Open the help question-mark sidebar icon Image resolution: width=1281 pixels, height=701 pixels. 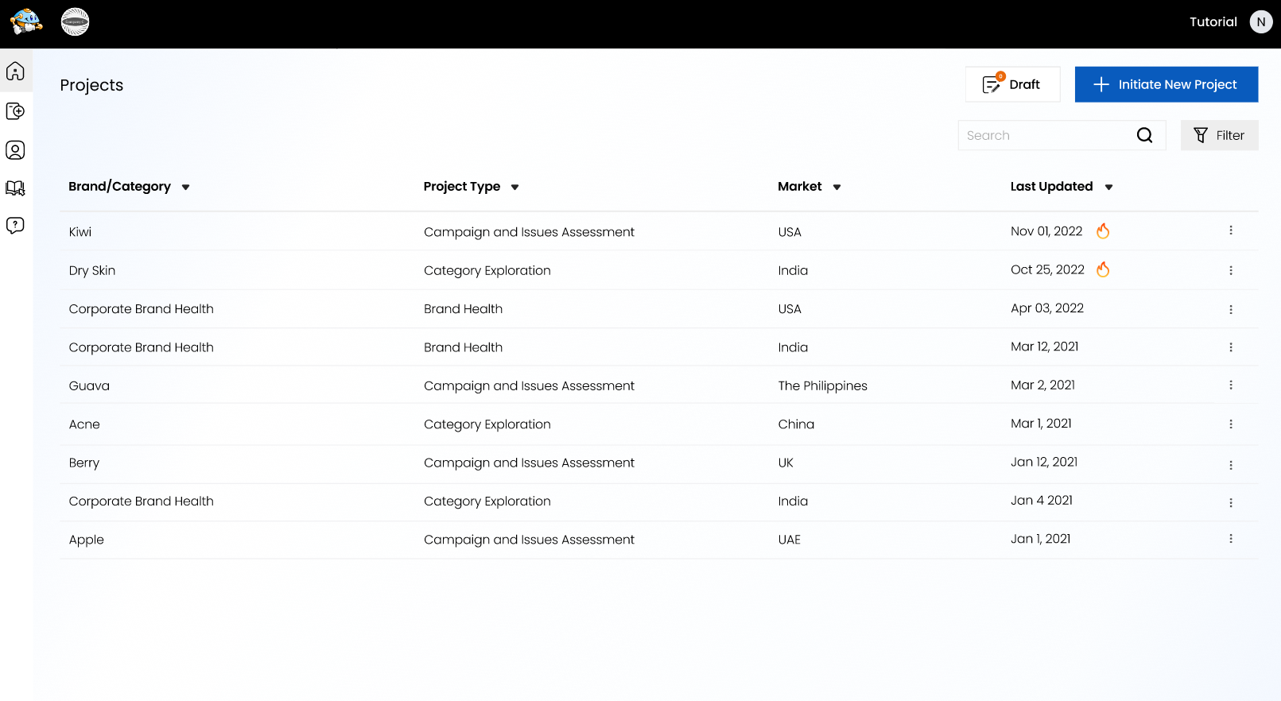pyautogui.click(x=15, y=226)
